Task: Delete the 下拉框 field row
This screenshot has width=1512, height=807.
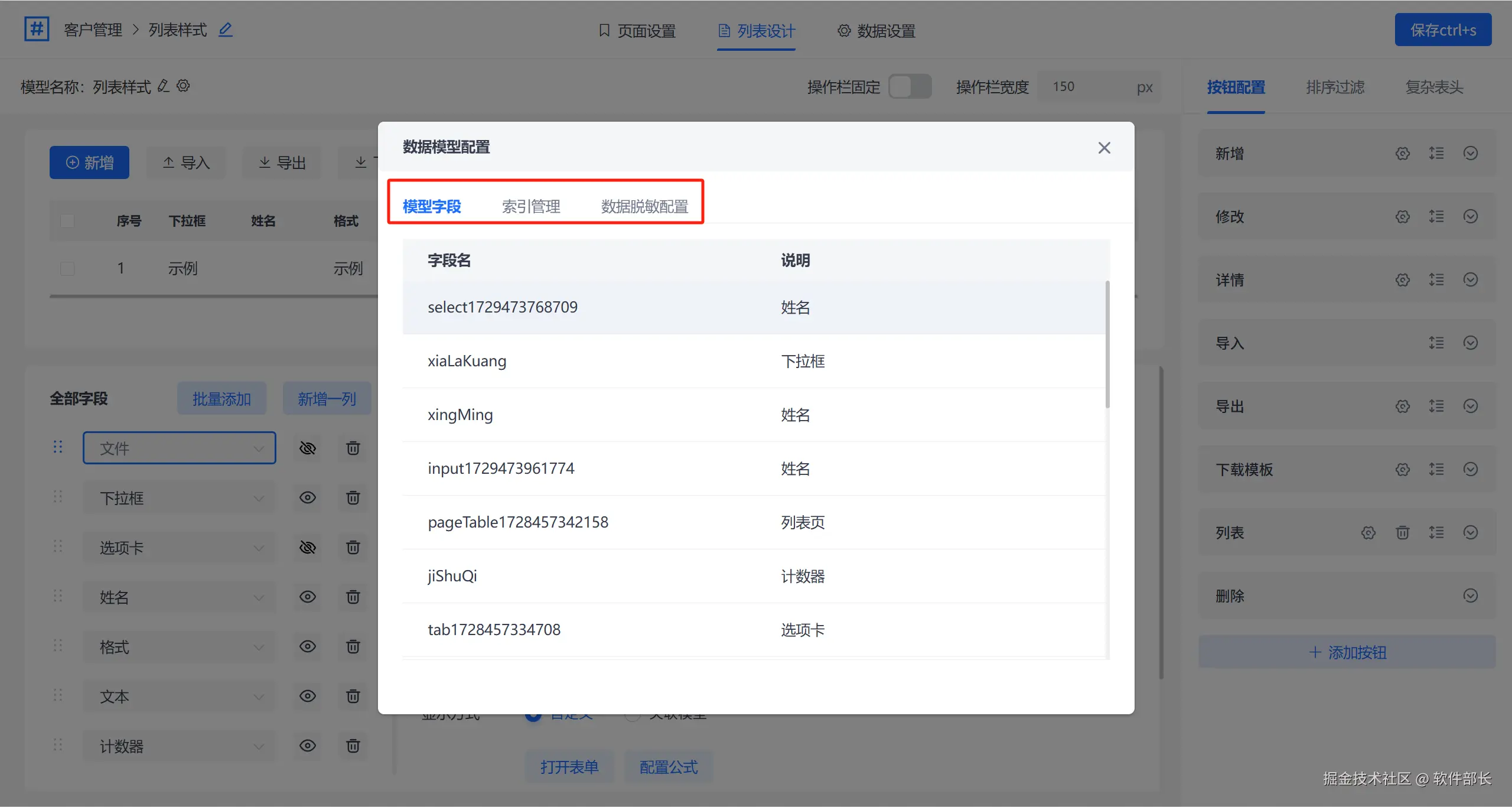Action: pyautogui.click(x=353, y=498)
